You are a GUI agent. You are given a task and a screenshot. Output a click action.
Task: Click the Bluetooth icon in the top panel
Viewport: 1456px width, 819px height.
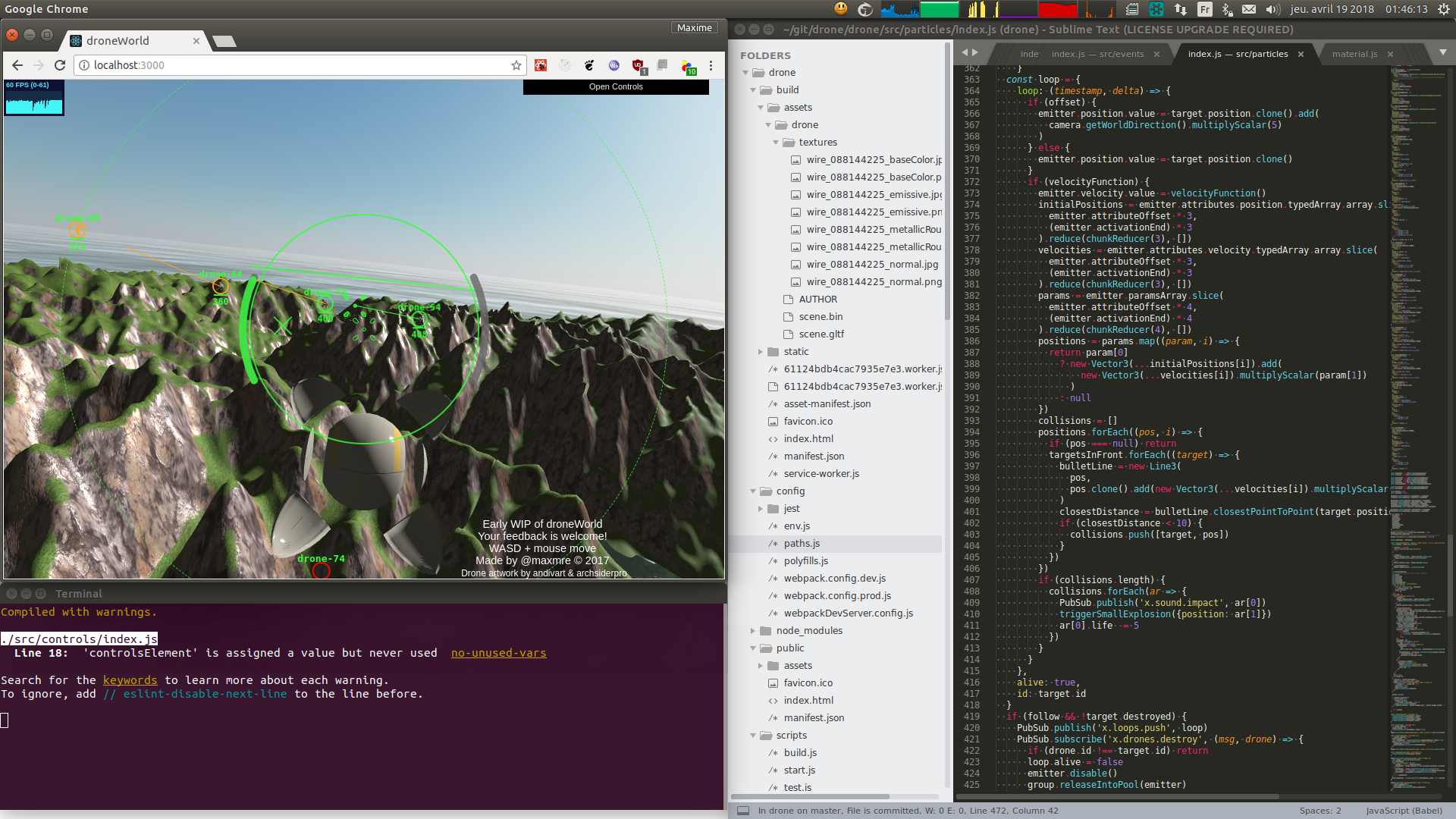click(x=1227, y=10)
